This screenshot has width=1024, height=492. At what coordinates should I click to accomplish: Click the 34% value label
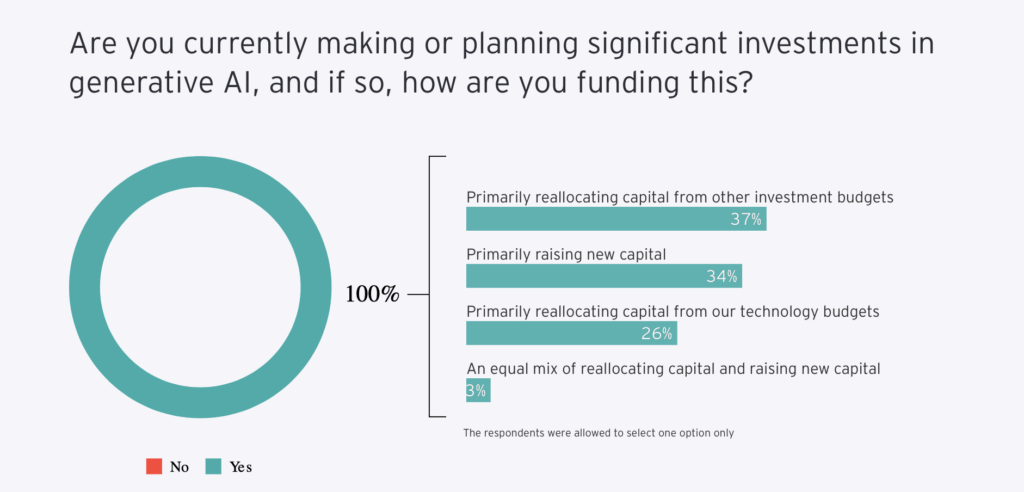pyautogui.click(x=722, y=276)
